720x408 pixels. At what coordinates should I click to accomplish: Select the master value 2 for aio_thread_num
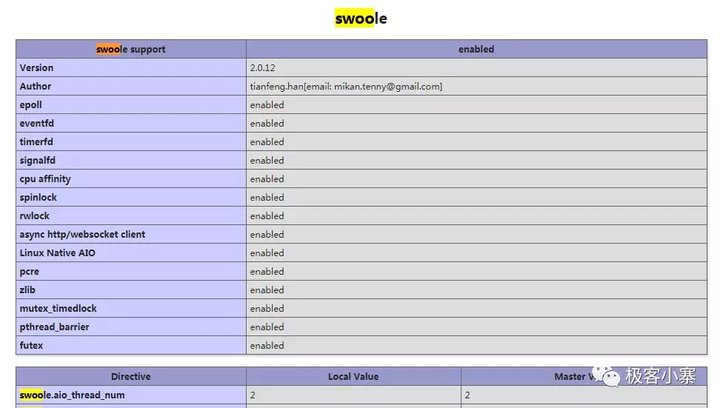467,395
